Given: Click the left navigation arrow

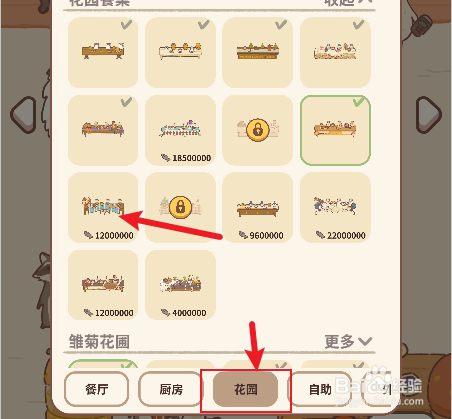Looking at the screenshot, I should (23, 115).
